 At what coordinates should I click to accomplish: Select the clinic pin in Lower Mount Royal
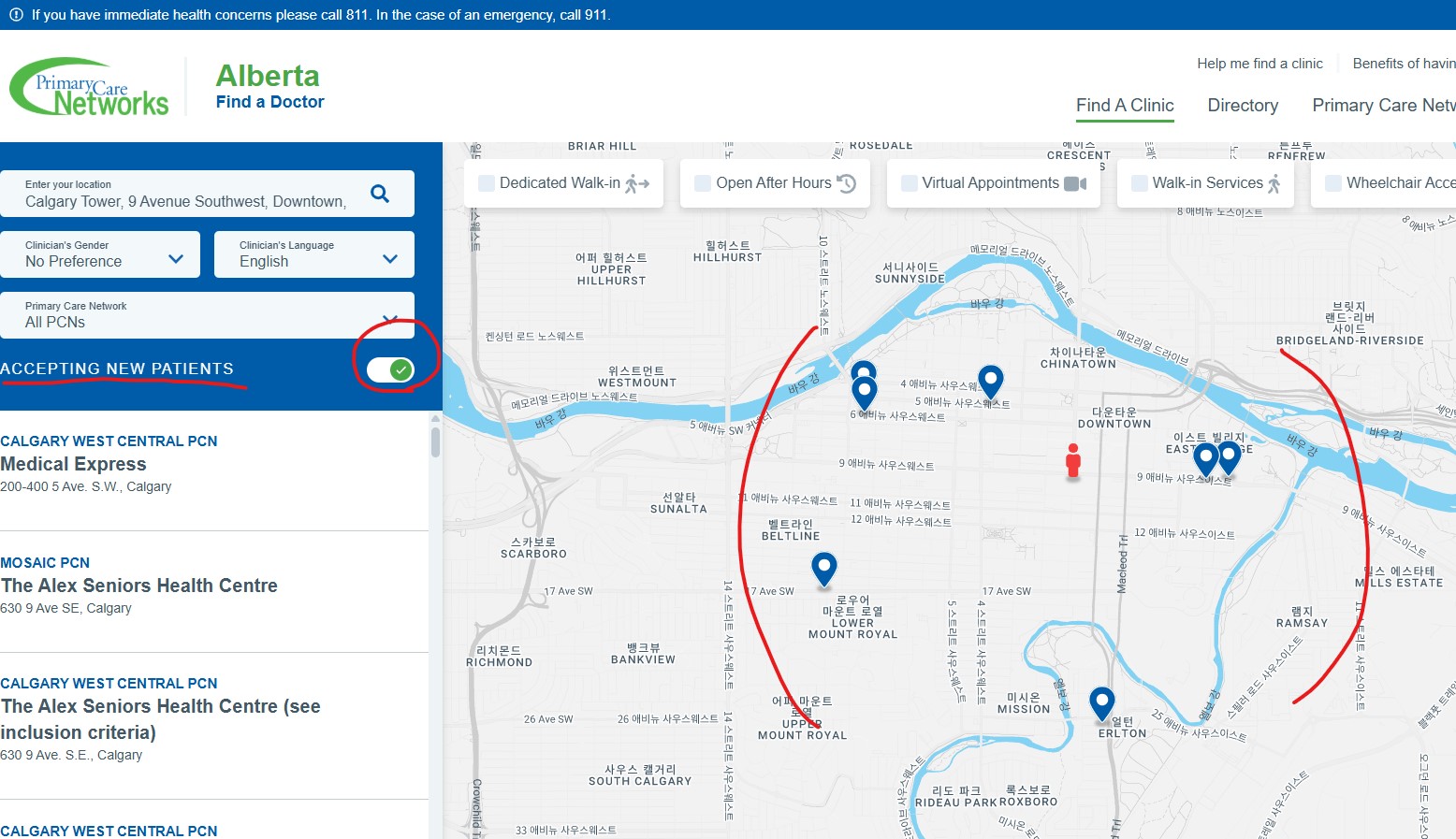(x=823, y=567)
